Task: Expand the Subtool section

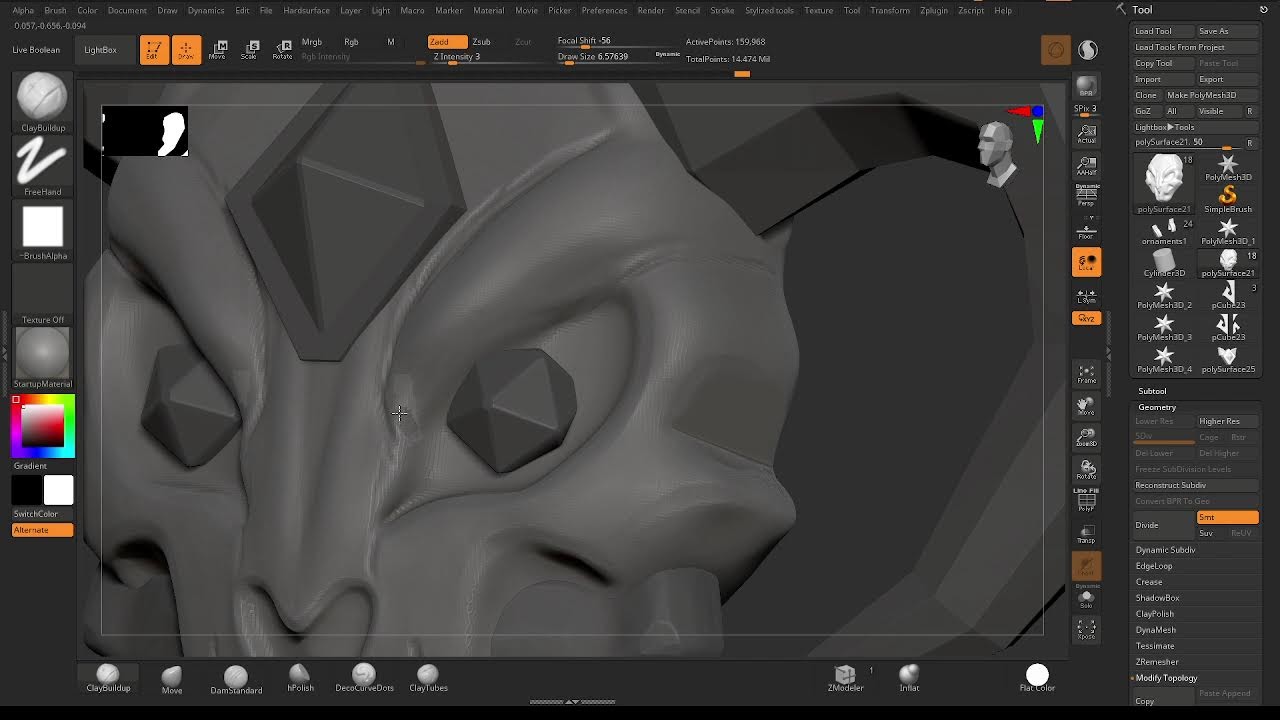Action: pyautogui.click(x=1152, y=391)
